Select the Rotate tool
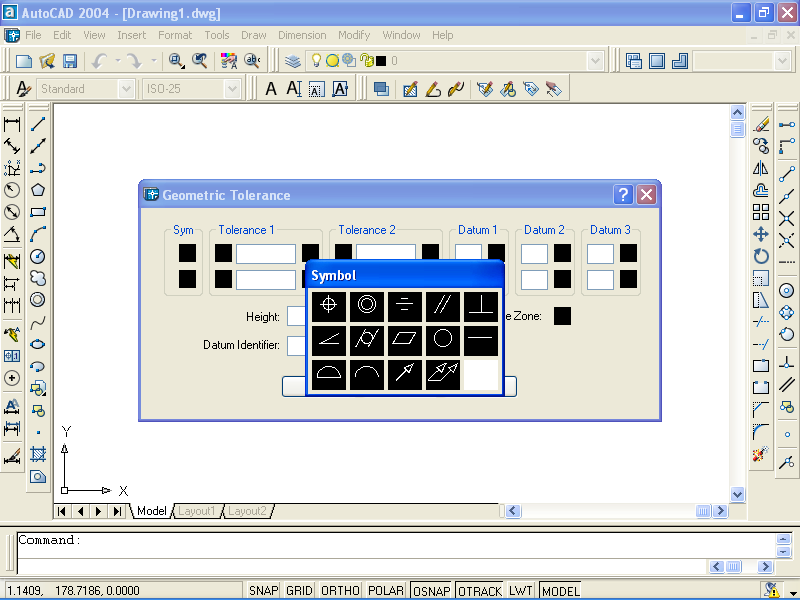The height and width of the screenshot is (600, 800). [x=761, y=256]
